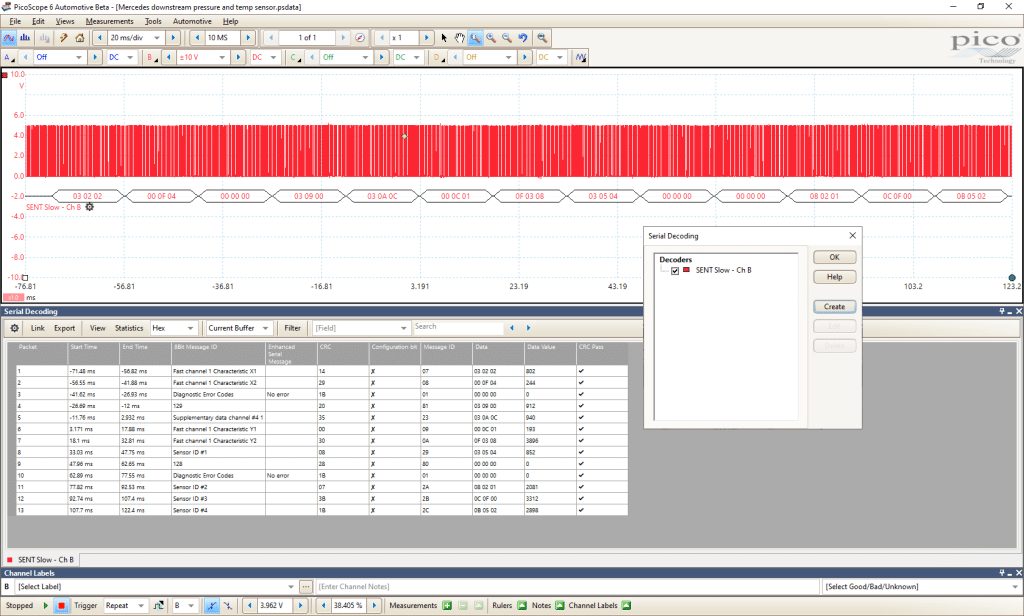Open Buffer Navigator compass icon
The image size is (1024, 616).
pos(360,38)
